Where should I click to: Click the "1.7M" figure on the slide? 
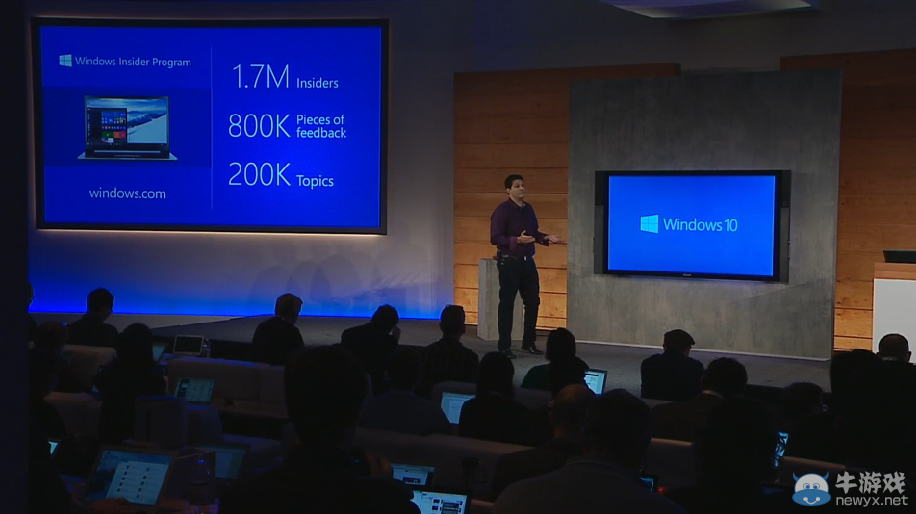click(x=261, y=77)
